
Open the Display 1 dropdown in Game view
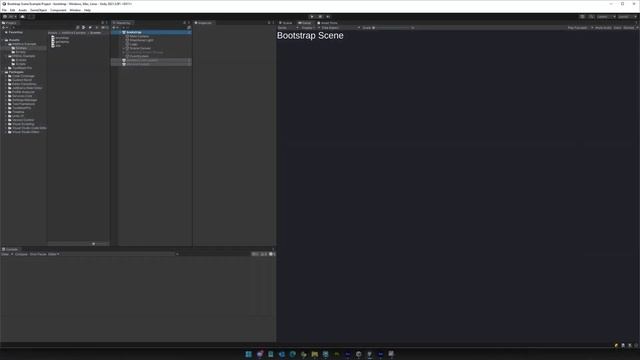point(309,28)
